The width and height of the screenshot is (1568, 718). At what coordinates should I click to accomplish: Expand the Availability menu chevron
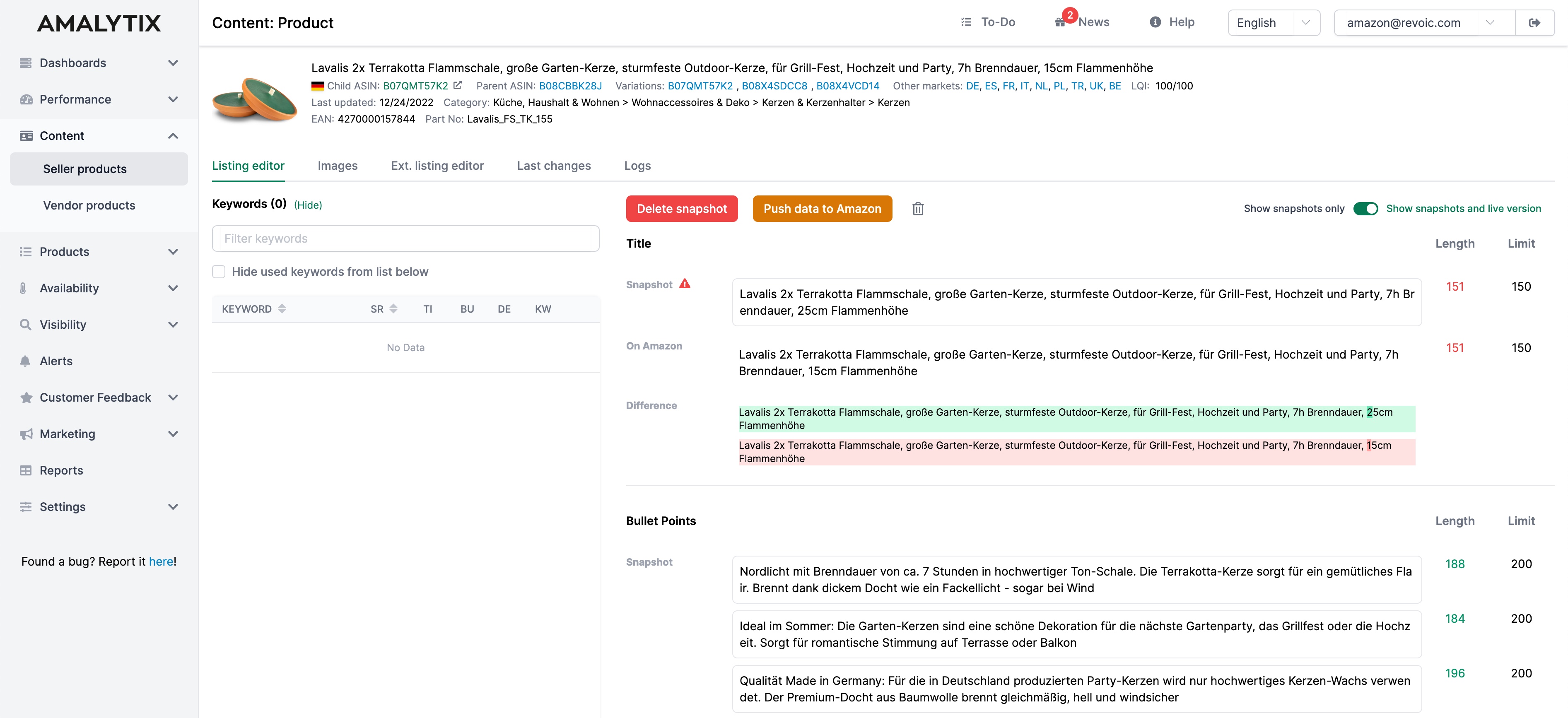point(173,288)
